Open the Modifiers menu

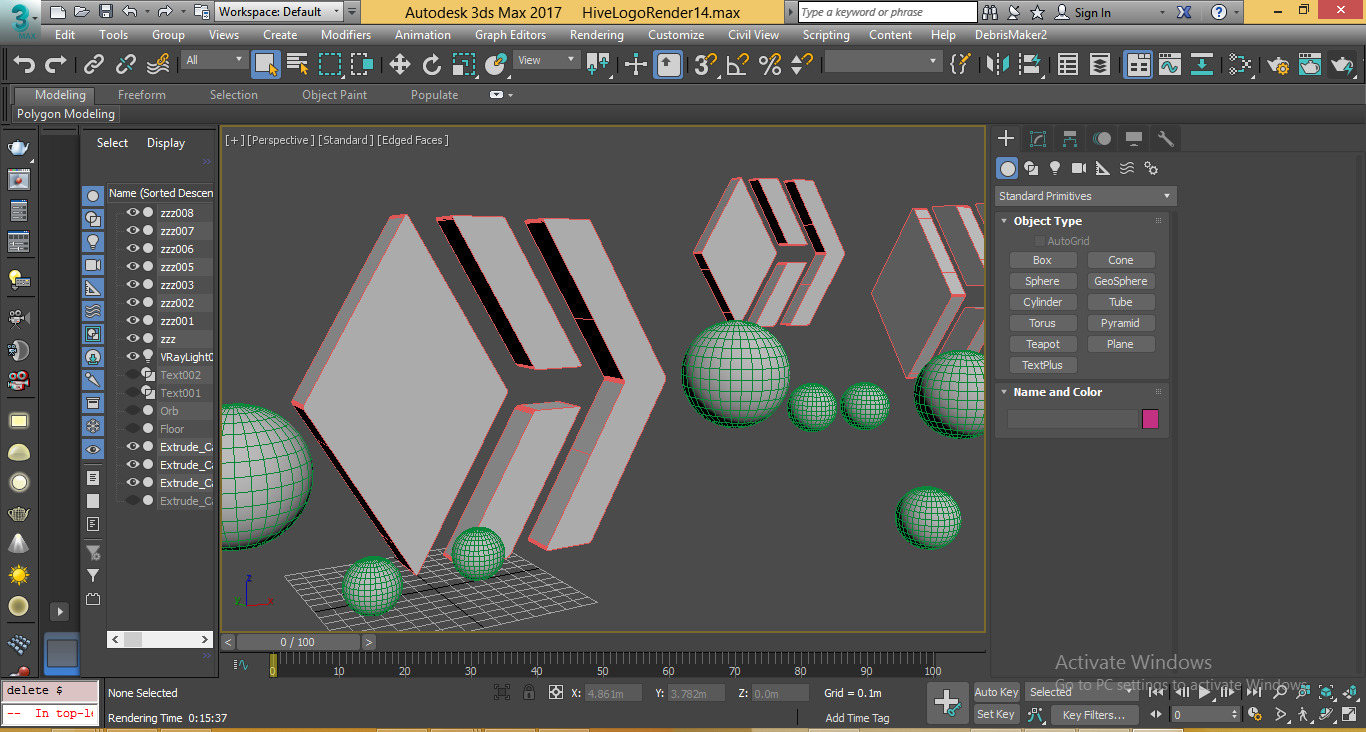(x=346, y=34)
